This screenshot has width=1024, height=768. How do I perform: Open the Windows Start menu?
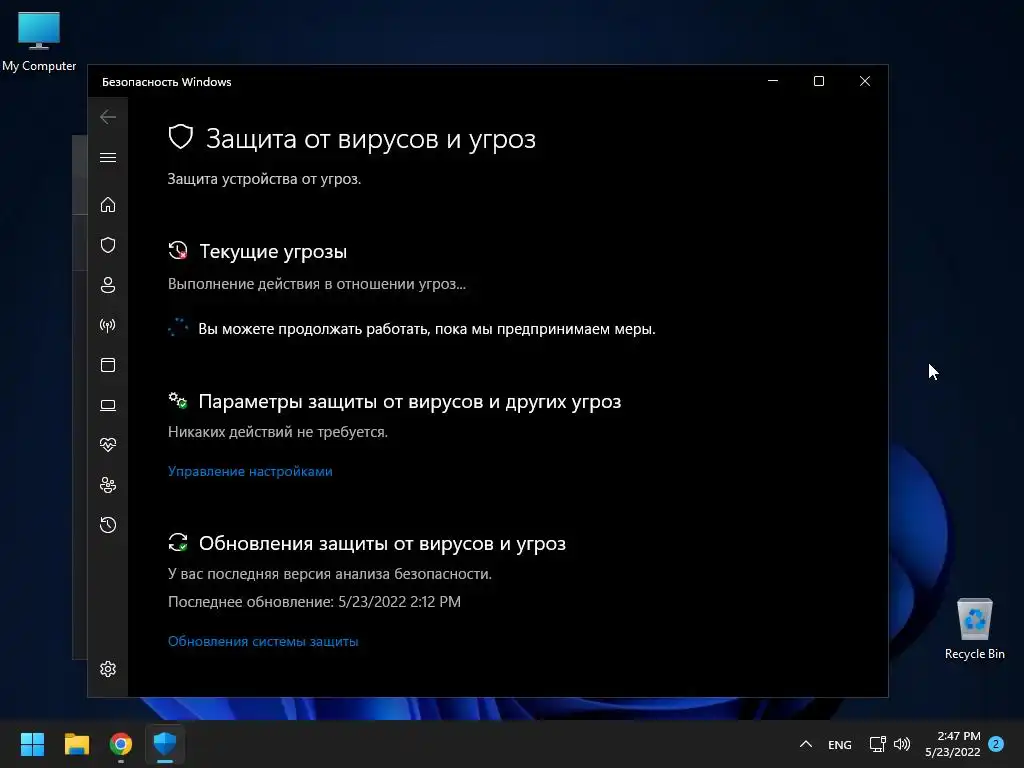(32, 744)
